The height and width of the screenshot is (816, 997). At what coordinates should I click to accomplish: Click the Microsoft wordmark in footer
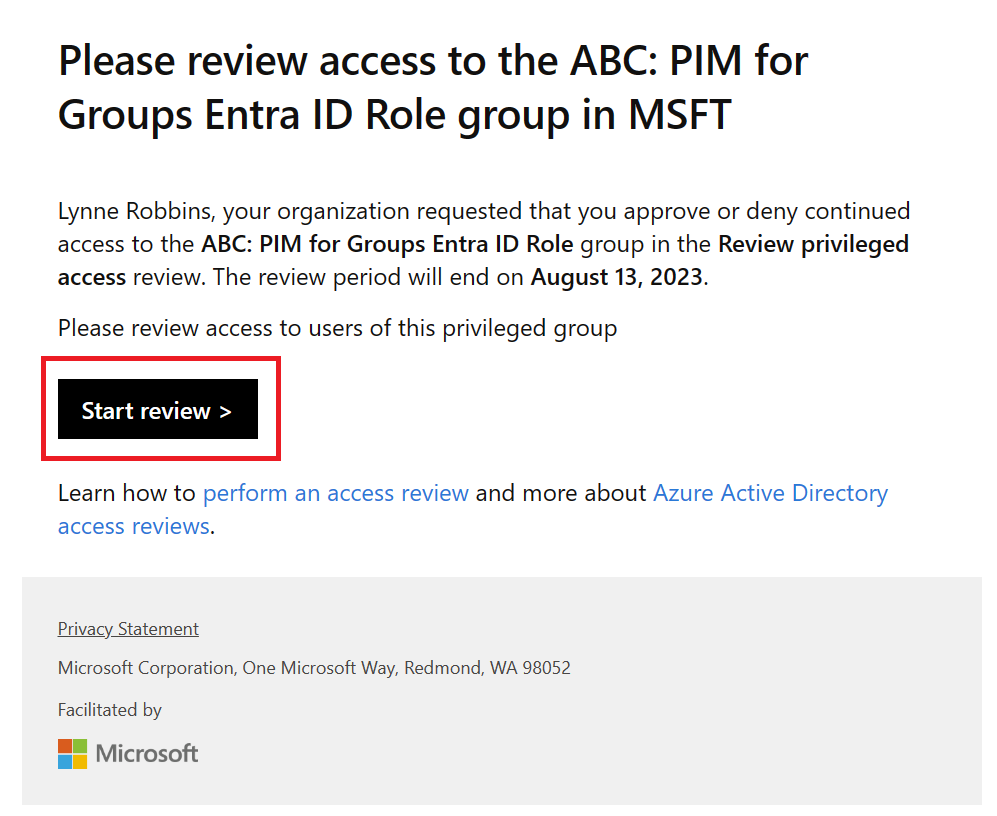coord(147,754)
